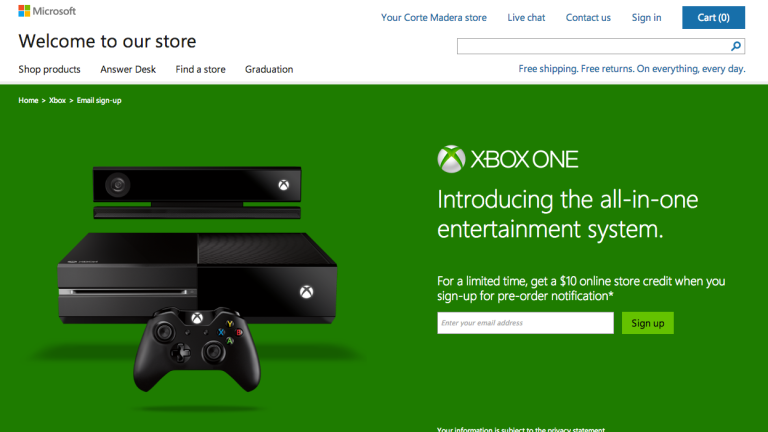Viewport: 768px width, 432px height.
Task: Click the Kinect sensor image
Action: click(197, 192)
